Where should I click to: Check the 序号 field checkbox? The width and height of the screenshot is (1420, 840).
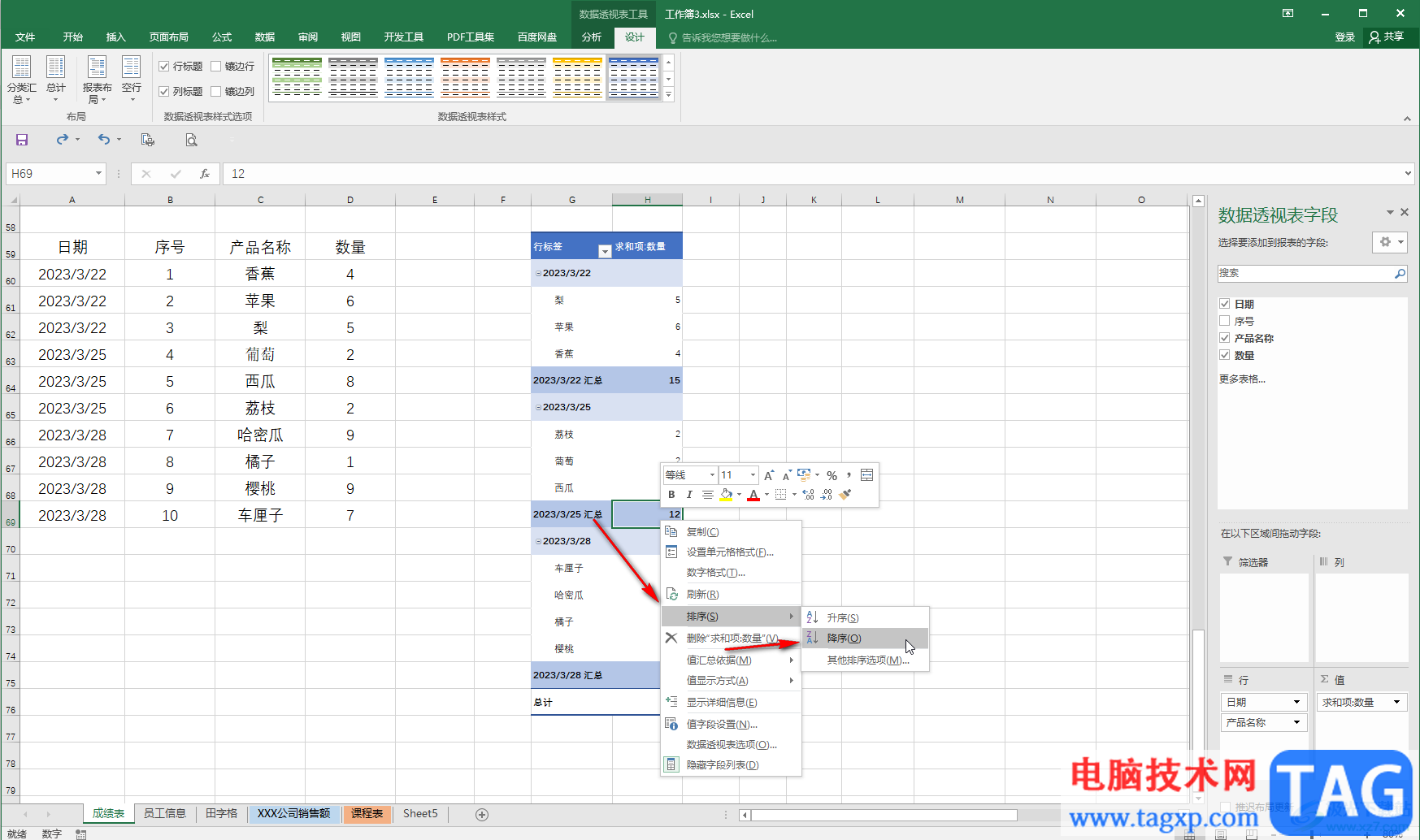1225,321
